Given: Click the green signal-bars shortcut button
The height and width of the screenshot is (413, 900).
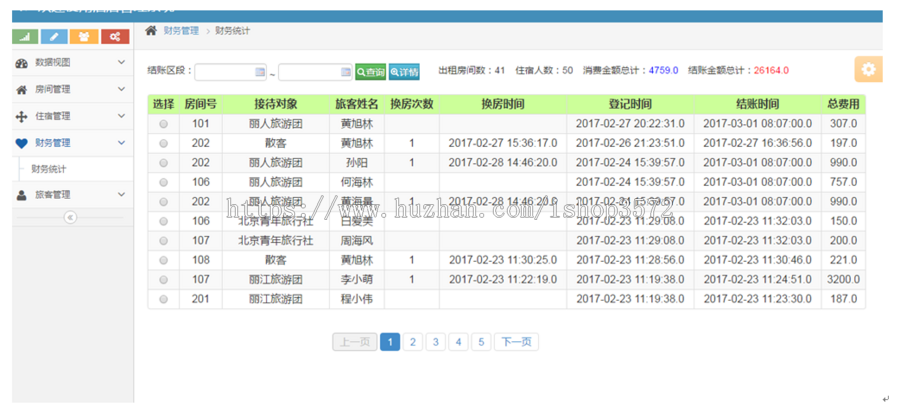Looking at the screenshot, I should pyautogui.click(x=25, y=37).
